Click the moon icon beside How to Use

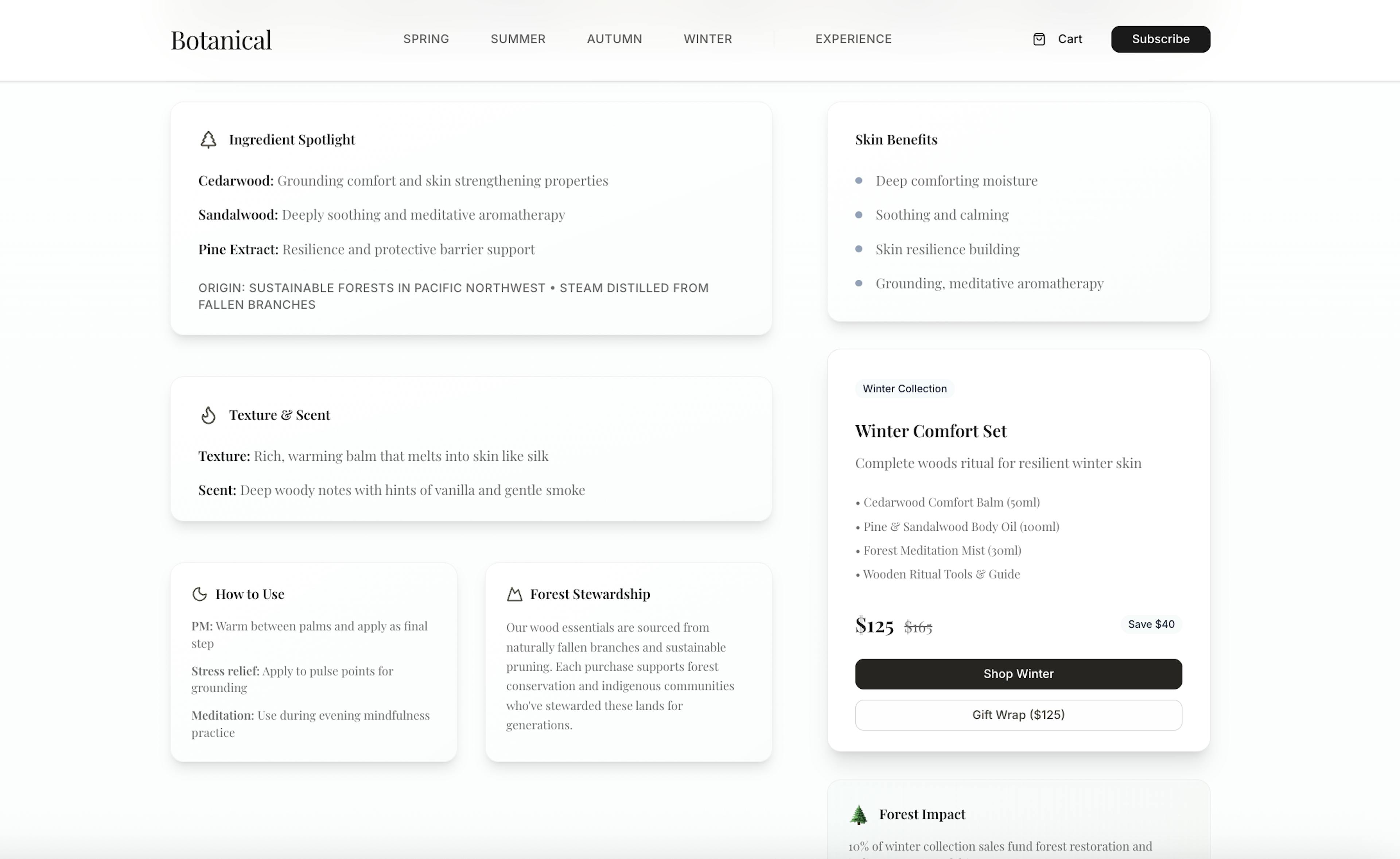click(199, 594)
